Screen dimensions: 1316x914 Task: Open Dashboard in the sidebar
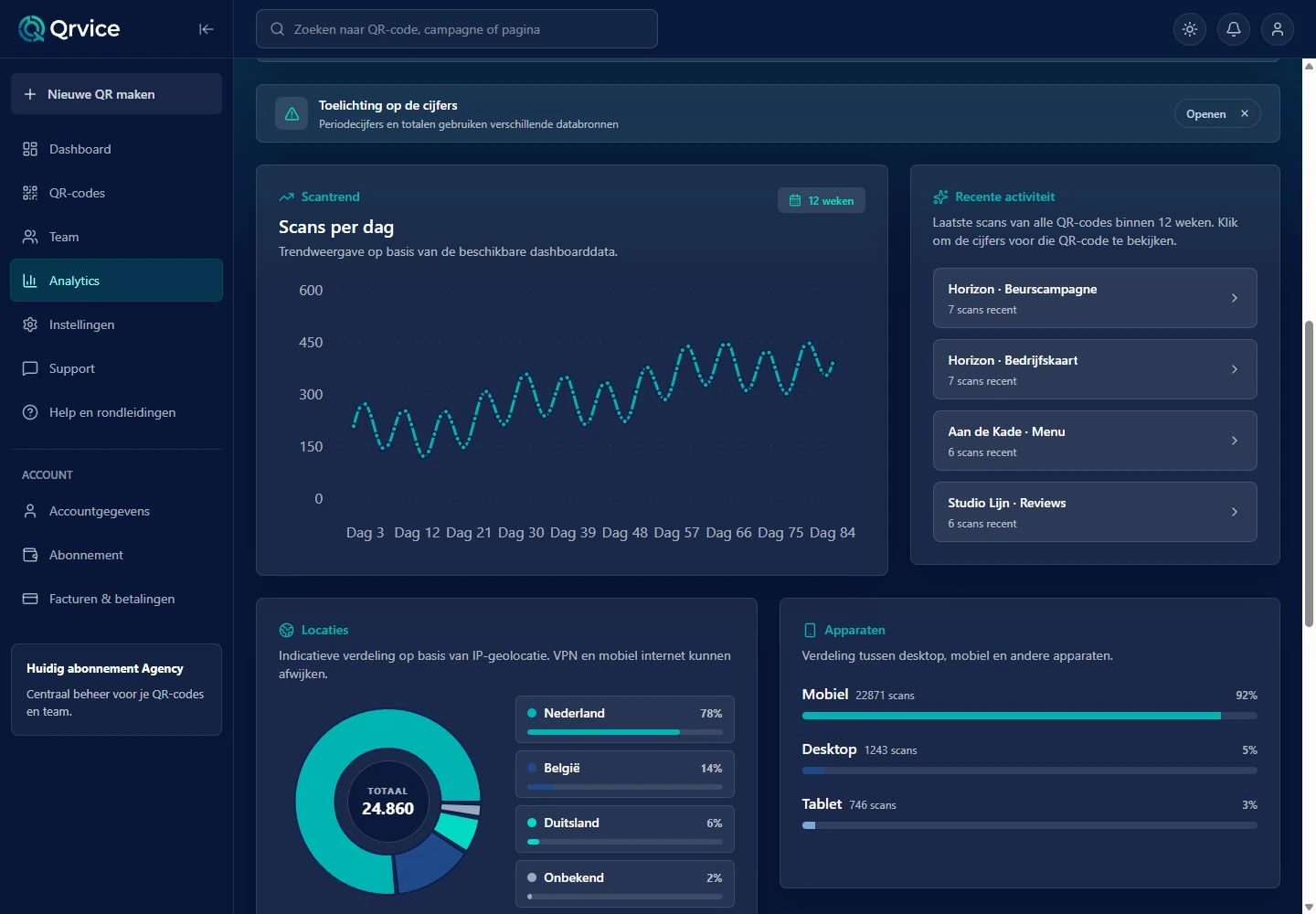coord(116,149)
